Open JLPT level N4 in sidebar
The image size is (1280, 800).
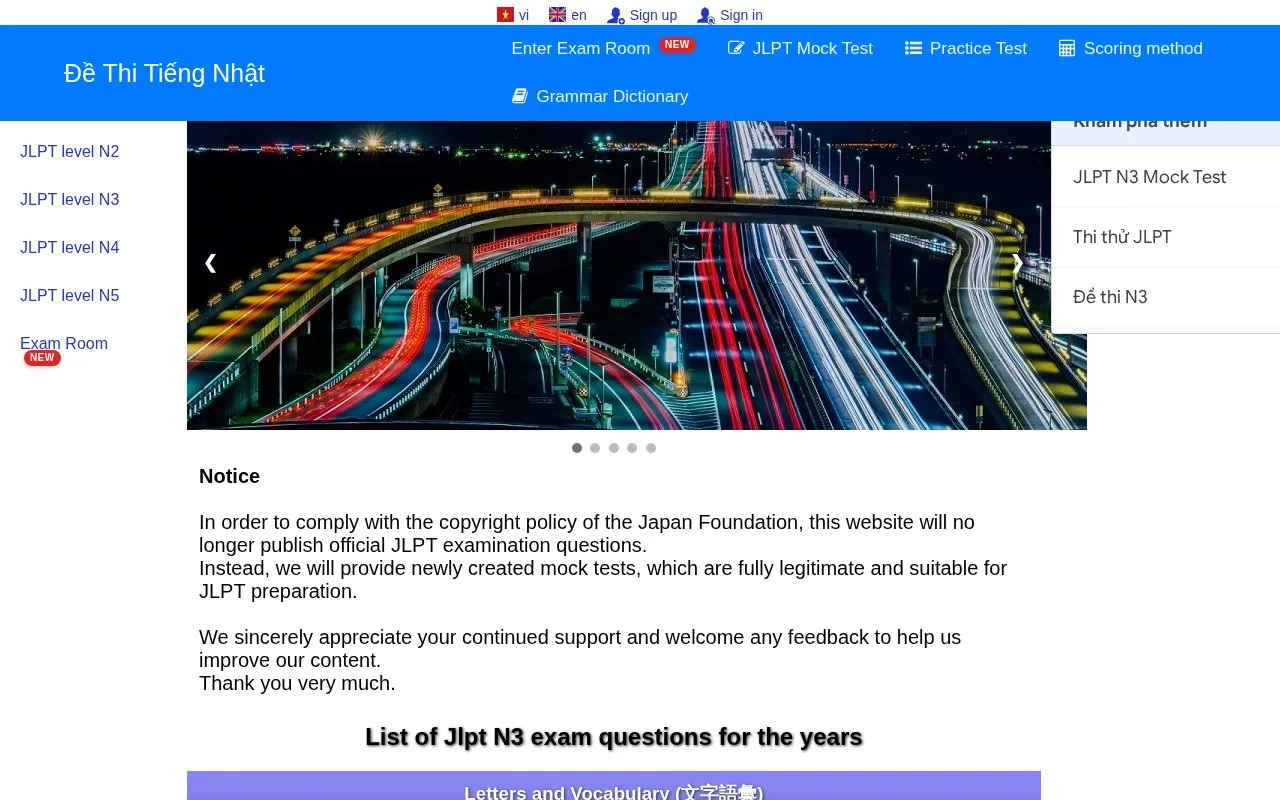69,247
